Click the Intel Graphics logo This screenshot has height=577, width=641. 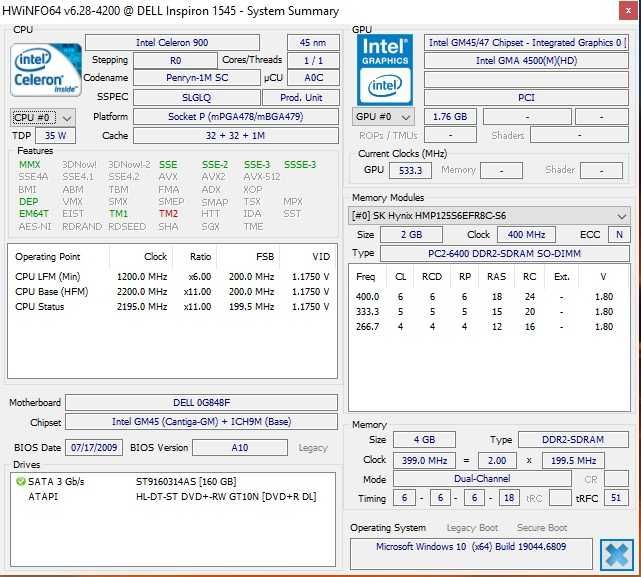pos(385,70)
